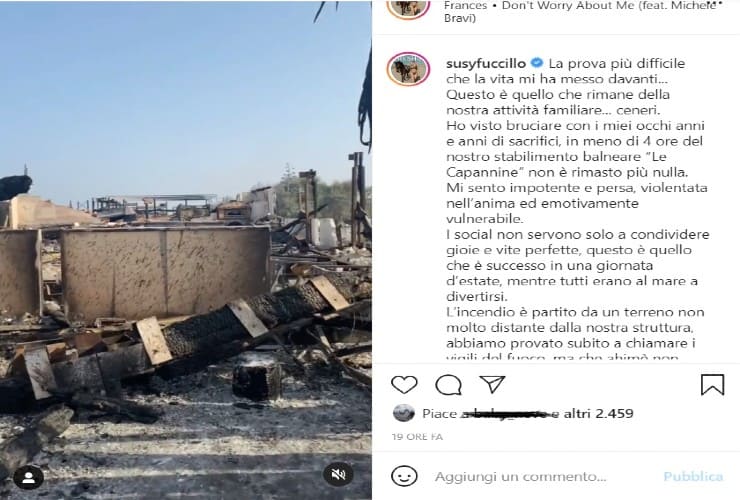Open susyfuccillo's profile from caption username
Image resolution: width=740 pixels, height=500 pixels.
pyautogui.click(x=486, y=63)
